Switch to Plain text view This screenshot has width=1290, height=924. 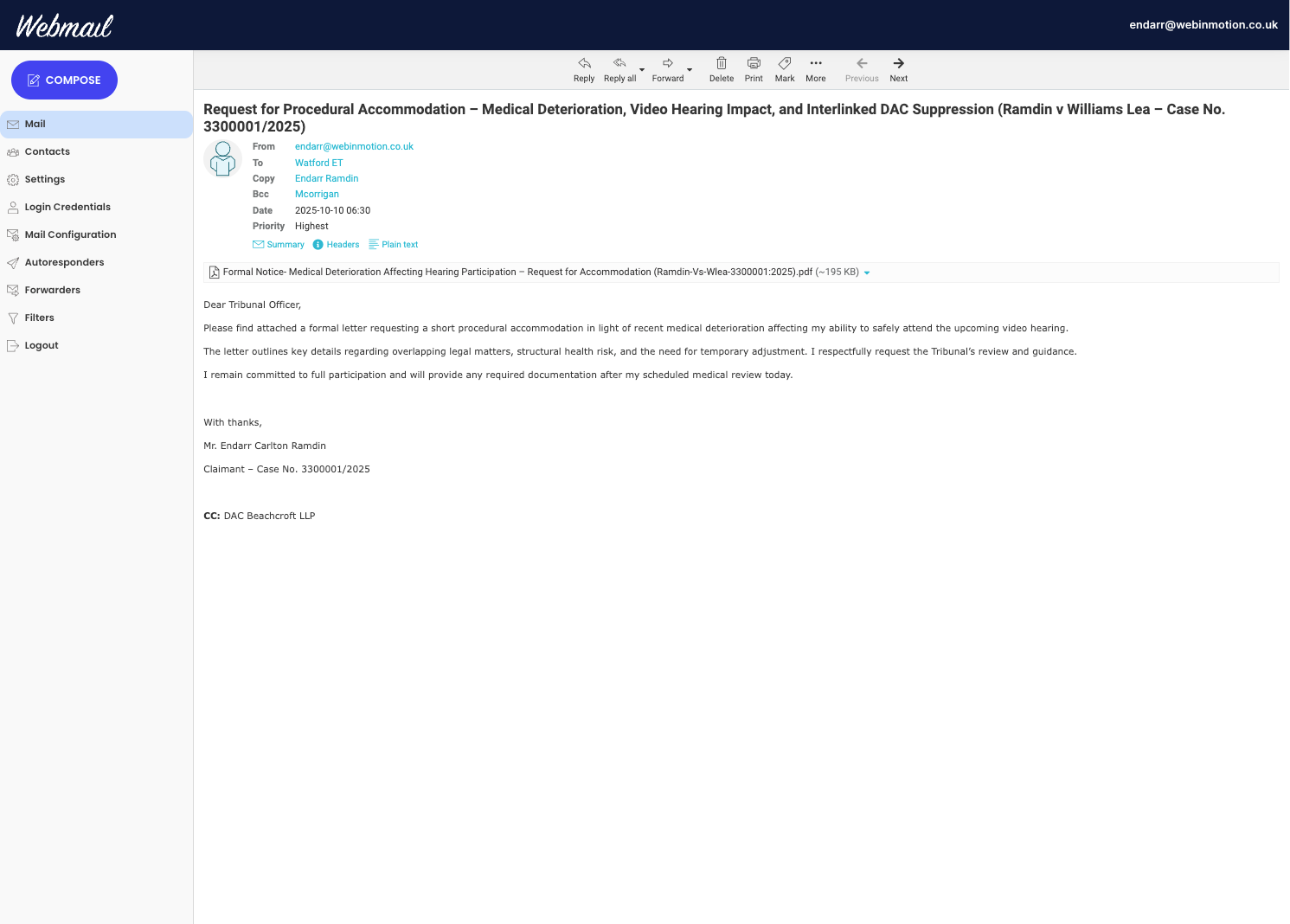394,244
